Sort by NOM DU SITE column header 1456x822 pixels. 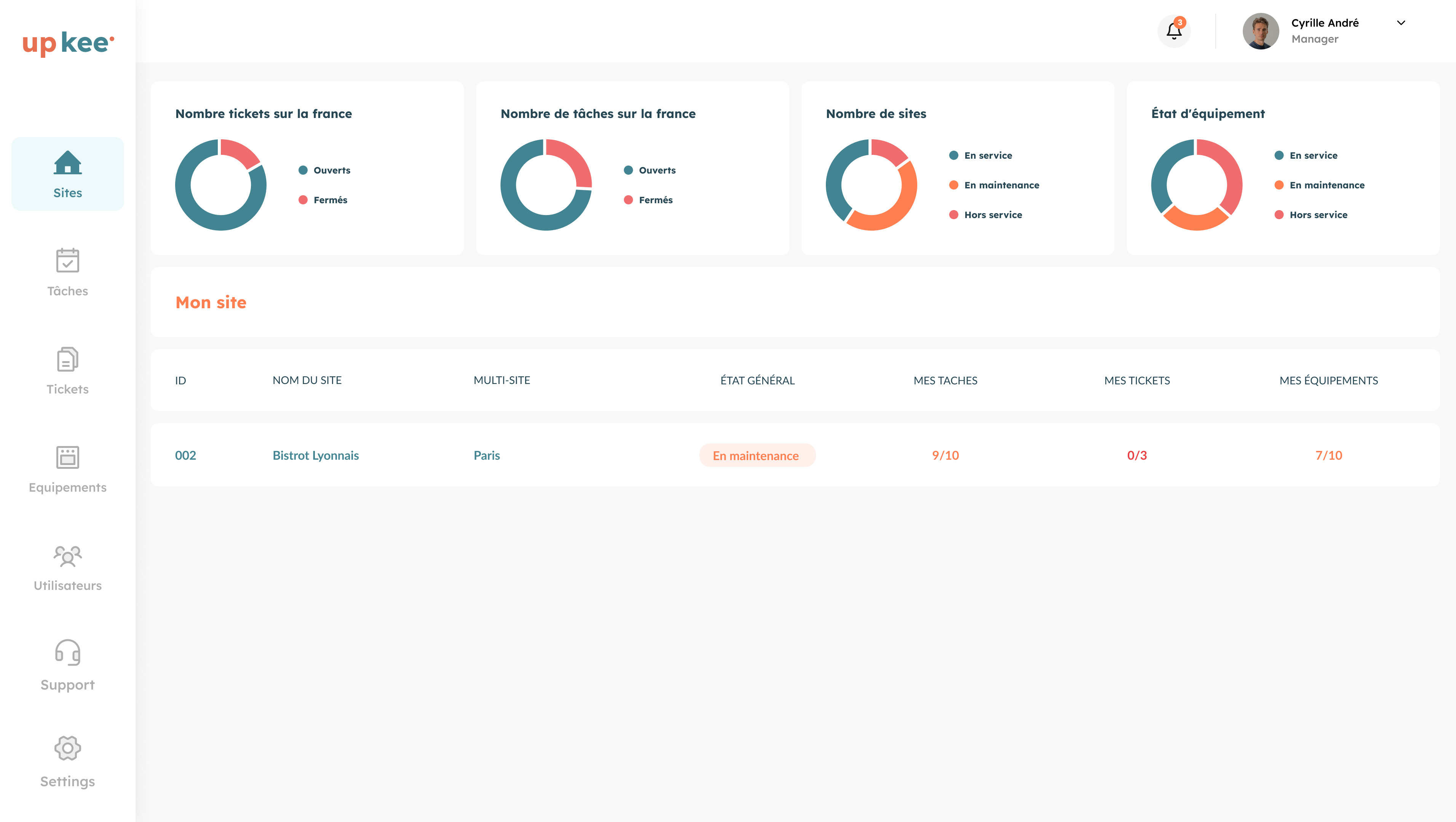(x=307, y=380)
